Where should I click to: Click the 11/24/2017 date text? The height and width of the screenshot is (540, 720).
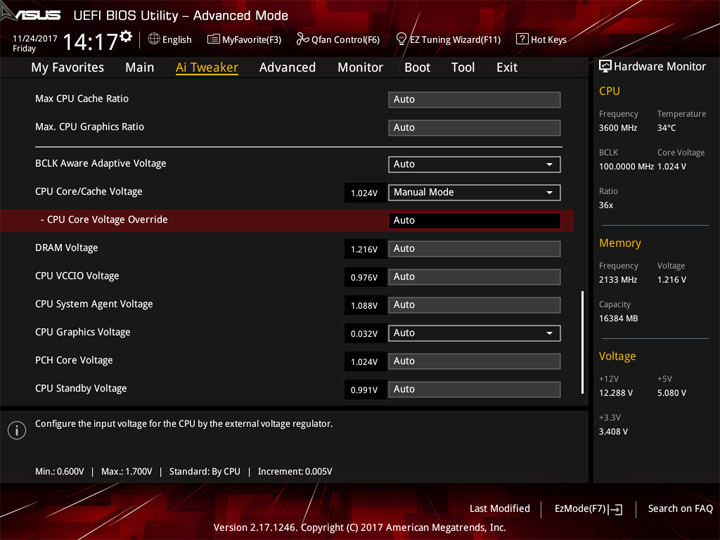pyautogui.click(x=35, y=39)
